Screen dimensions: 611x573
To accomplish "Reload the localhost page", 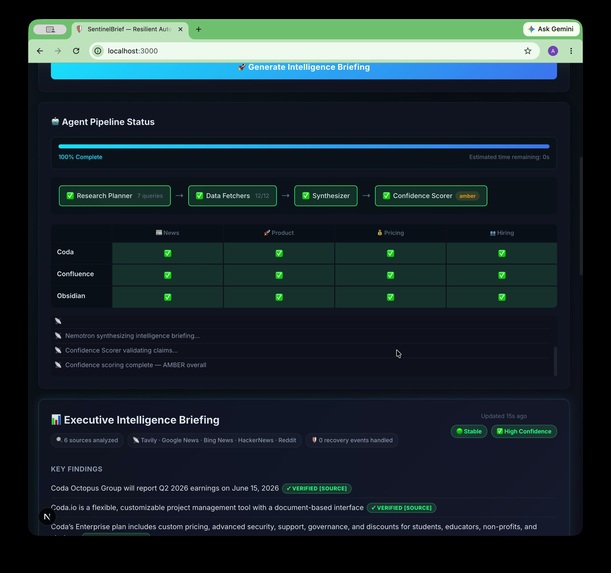I will (x=76, y=51).
